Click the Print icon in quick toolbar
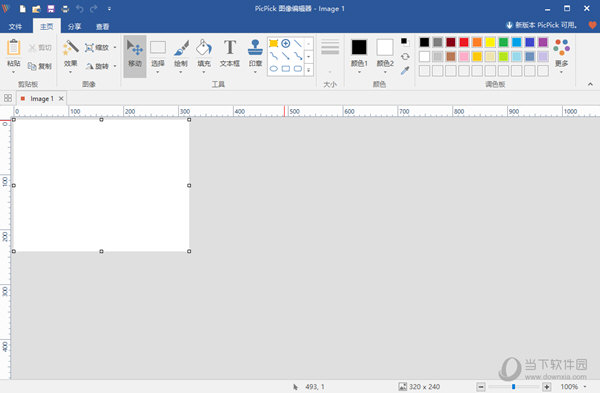This screenshot has width=600, height=393. click(x=65, y=8)
